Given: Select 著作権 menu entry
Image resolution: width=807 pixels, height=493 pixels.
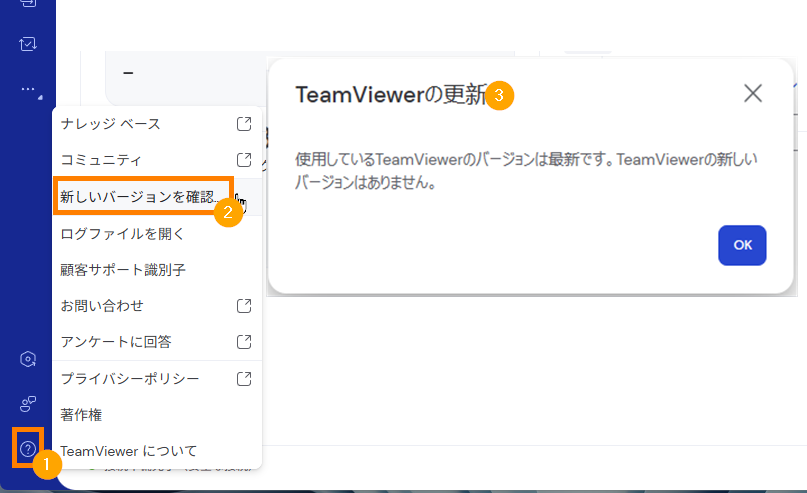Looking at the screenshot, I should [x=157, y=415].
